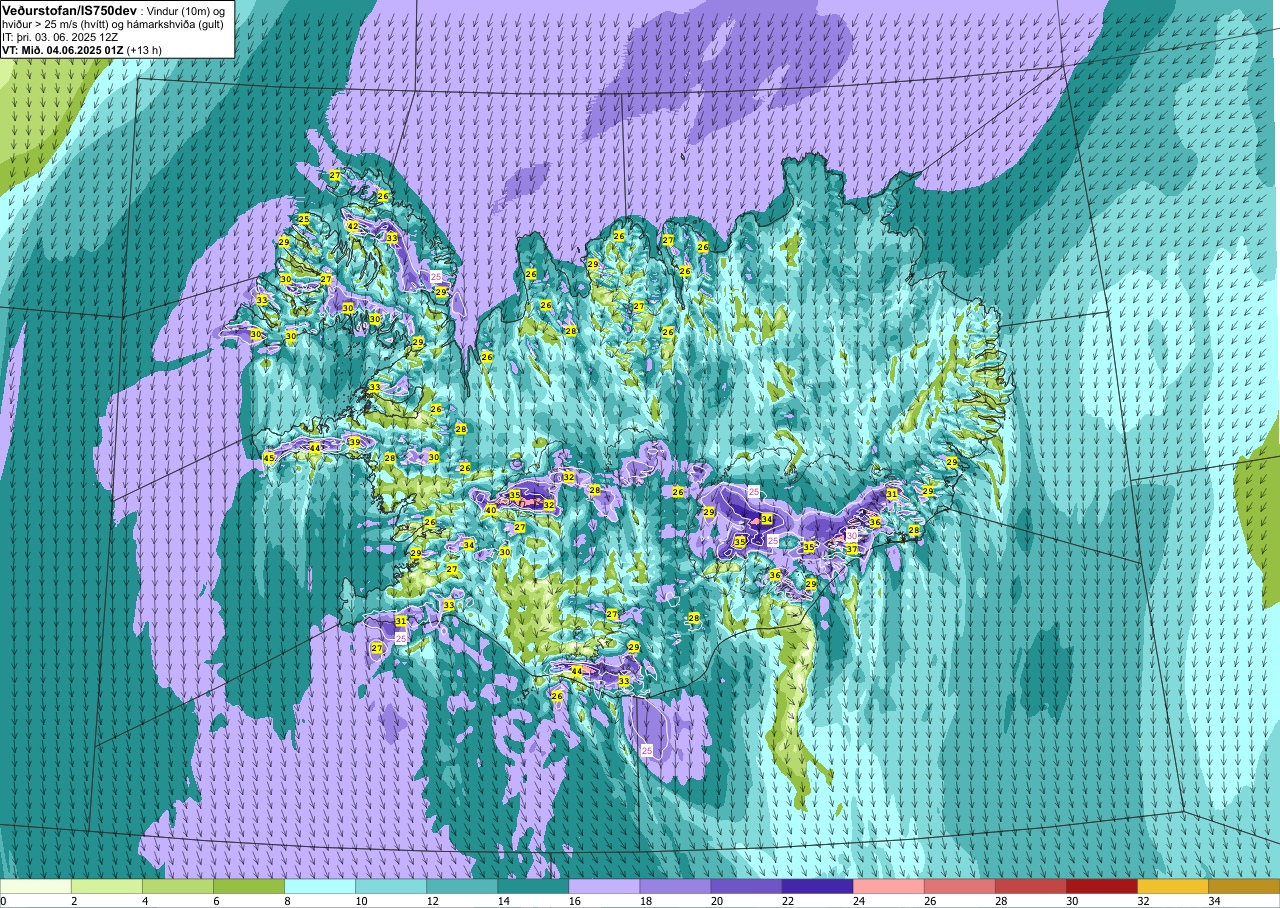This screenshot has width=1280, height=908.
Task: Click the 'Veðurstofan/IS750dev' title text
Action: [x=69, y=10]
